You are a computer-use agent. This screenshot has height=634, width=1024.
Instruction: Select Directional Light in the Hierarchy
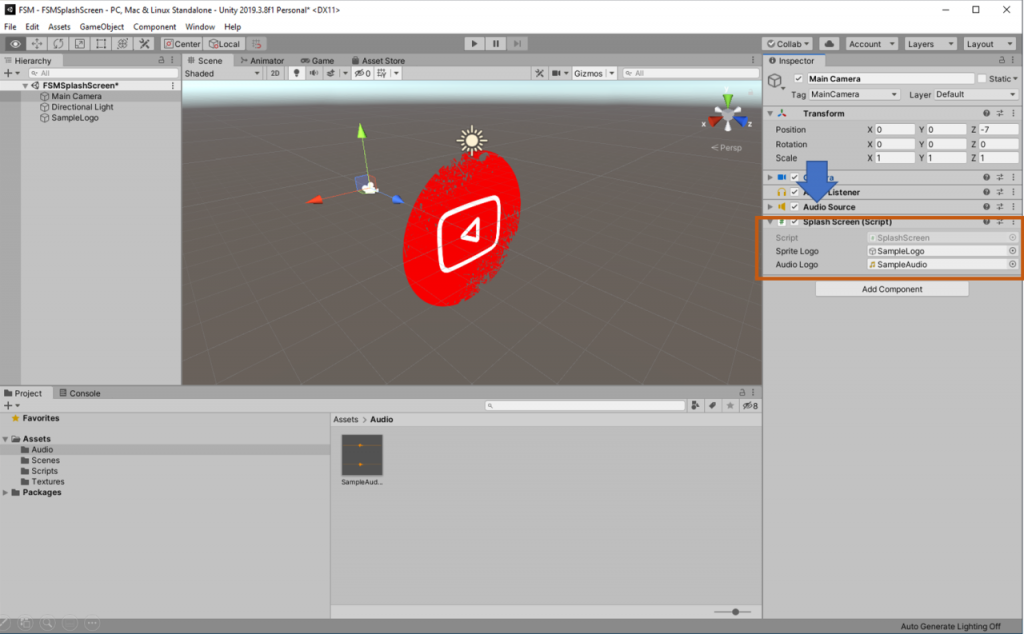[x=82, y=106]
